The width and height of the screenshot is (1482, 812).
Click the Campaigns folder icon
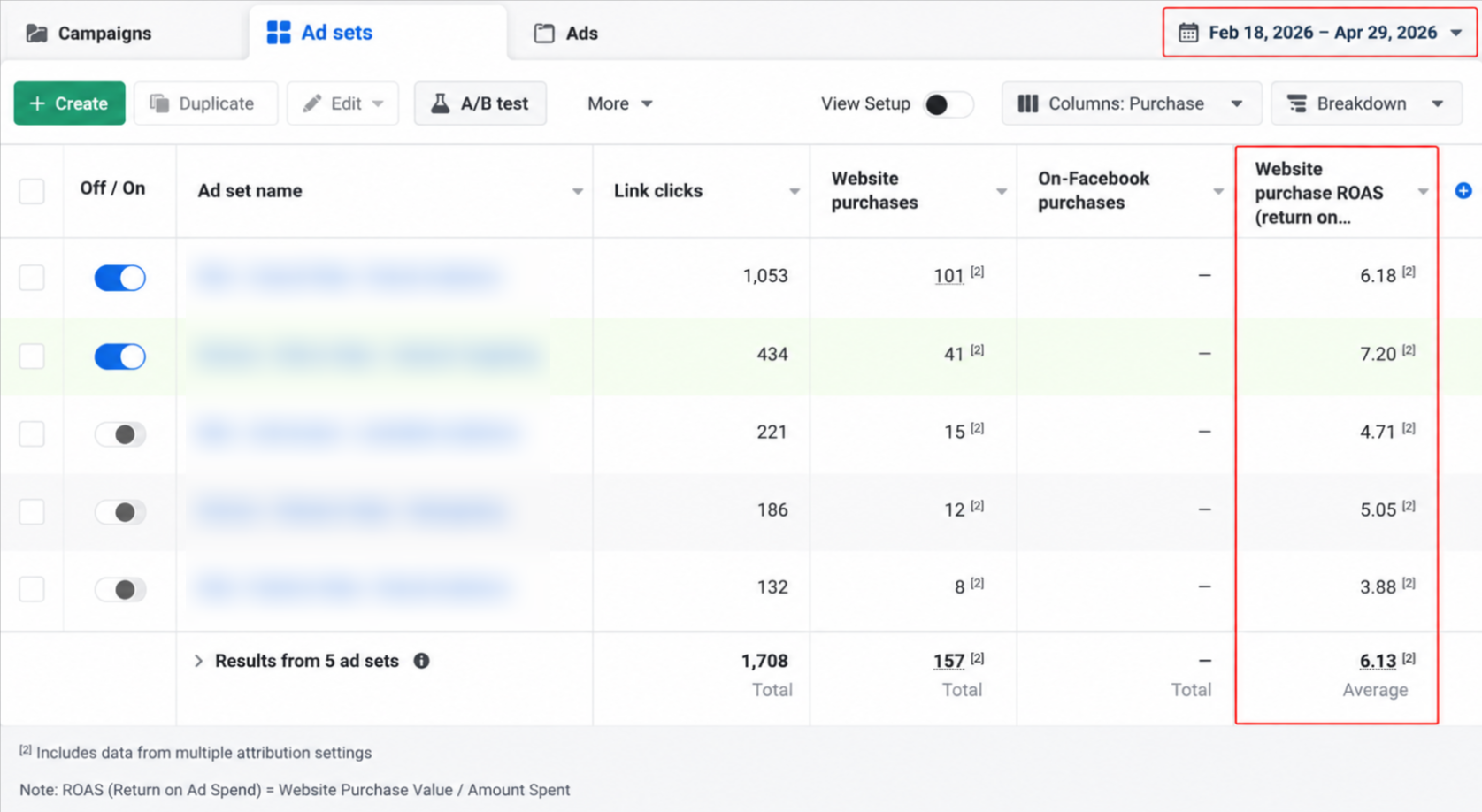(x=36, y=34)
